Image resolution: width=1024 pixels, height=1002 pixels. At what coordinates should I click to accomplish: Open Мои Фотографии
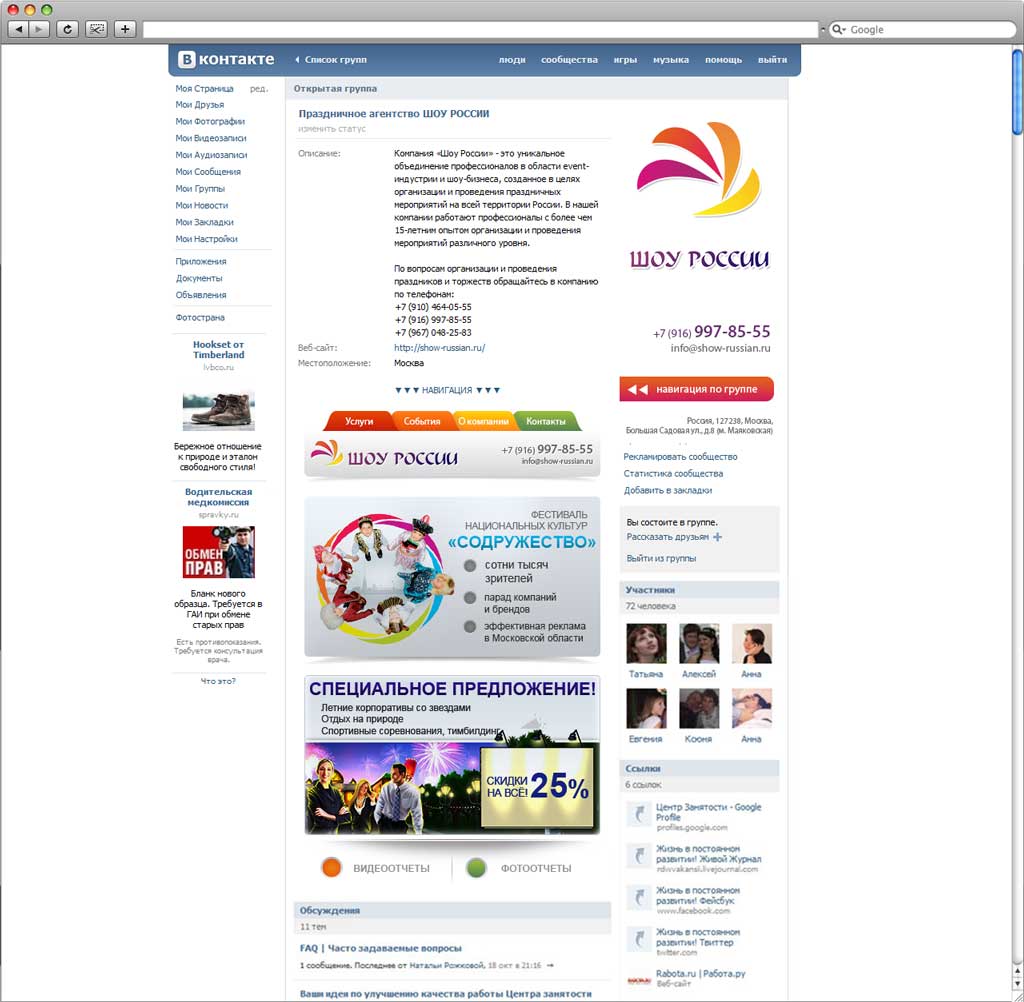pyautogui.click(x=210, y=121)
